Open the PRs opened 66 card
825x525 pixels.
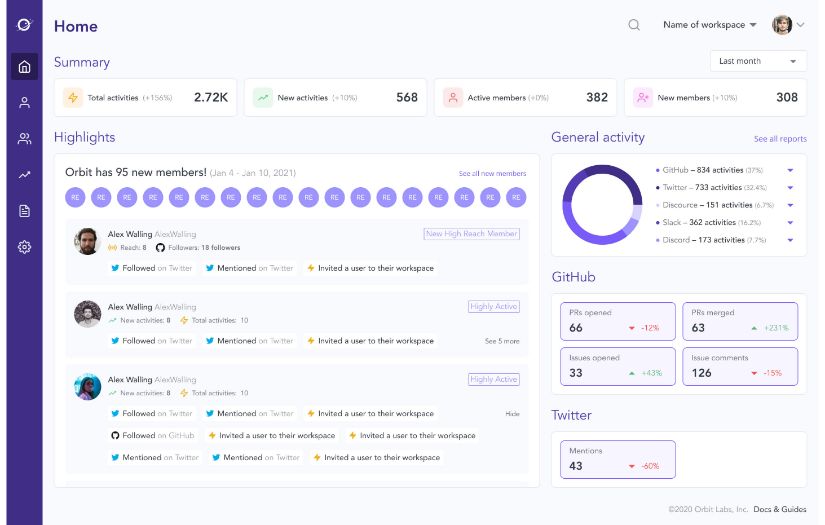[618, 321]
